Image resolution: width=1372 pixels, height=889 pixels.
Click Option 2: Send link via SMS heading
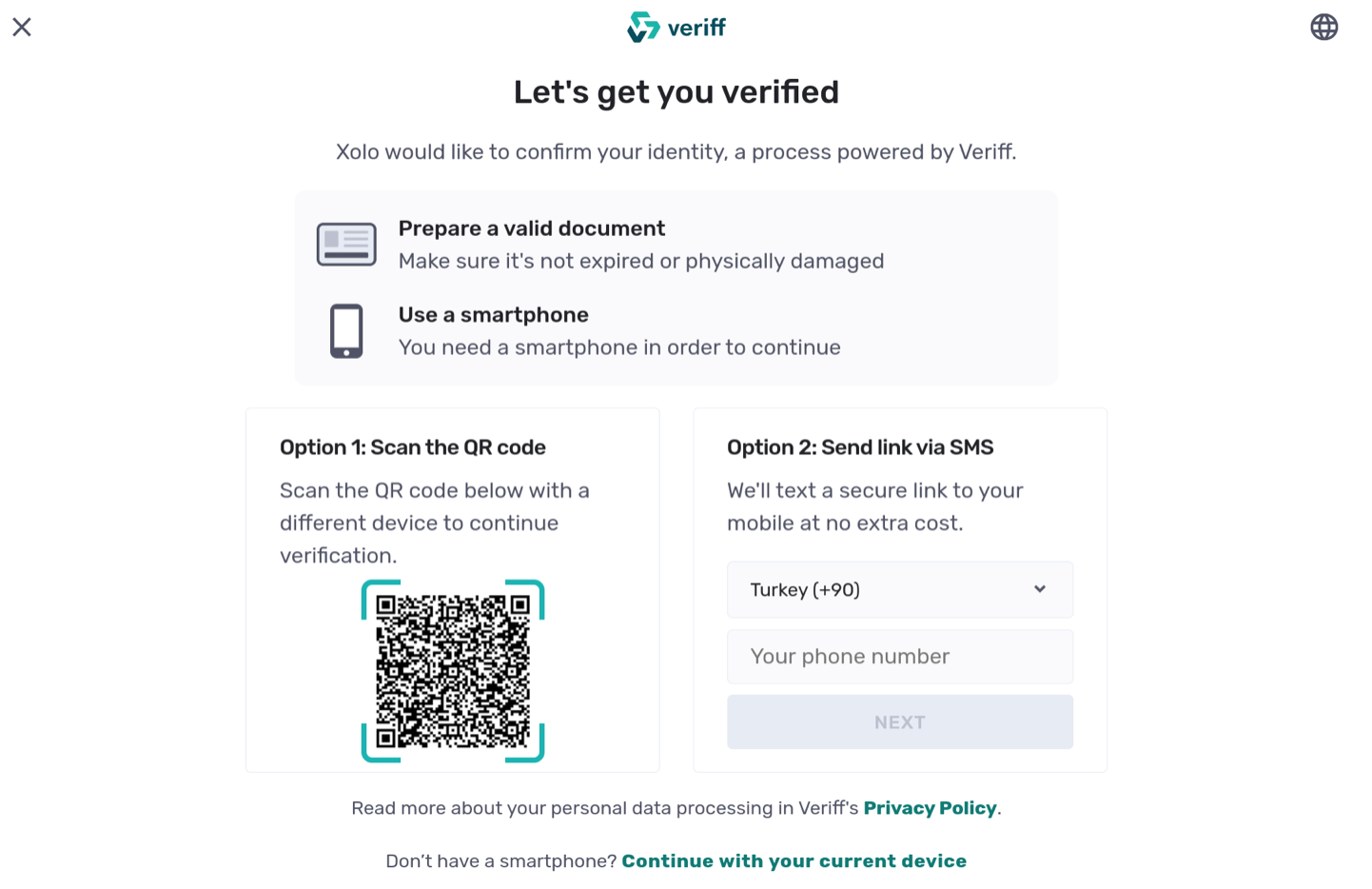(x=860, y=447)
